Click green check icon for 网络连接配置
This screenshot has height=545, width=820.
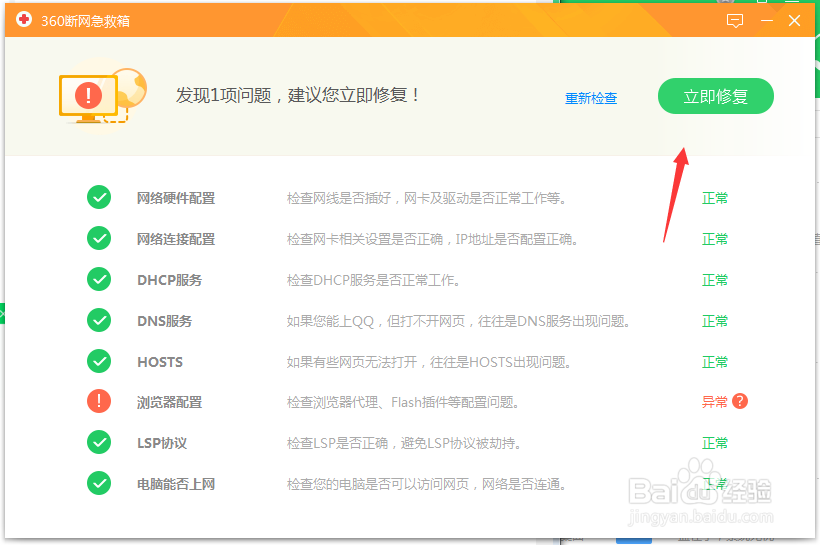pyautogui.click(x=99, y=239)
